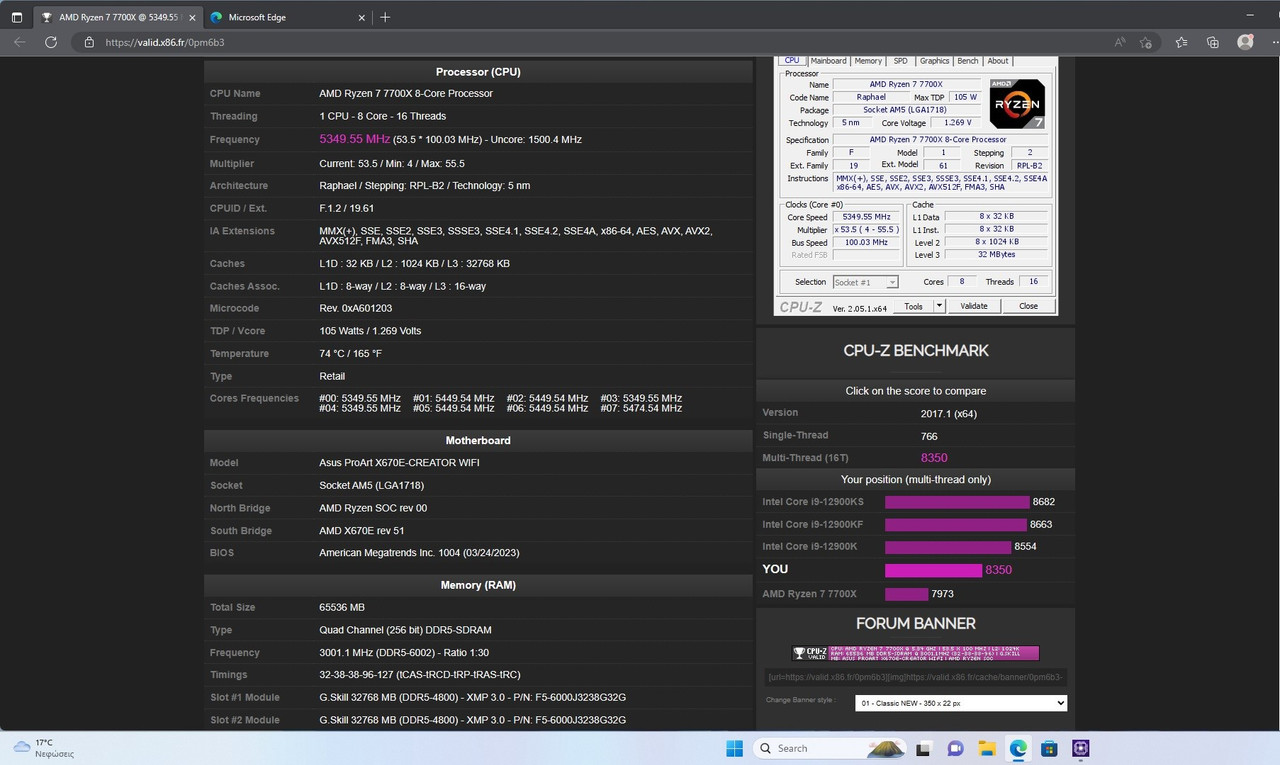Image resolution: width=1280 pixels, height=765 pixels.
Task: Click the forum banner URL code field
Action: tap(916, 677)
